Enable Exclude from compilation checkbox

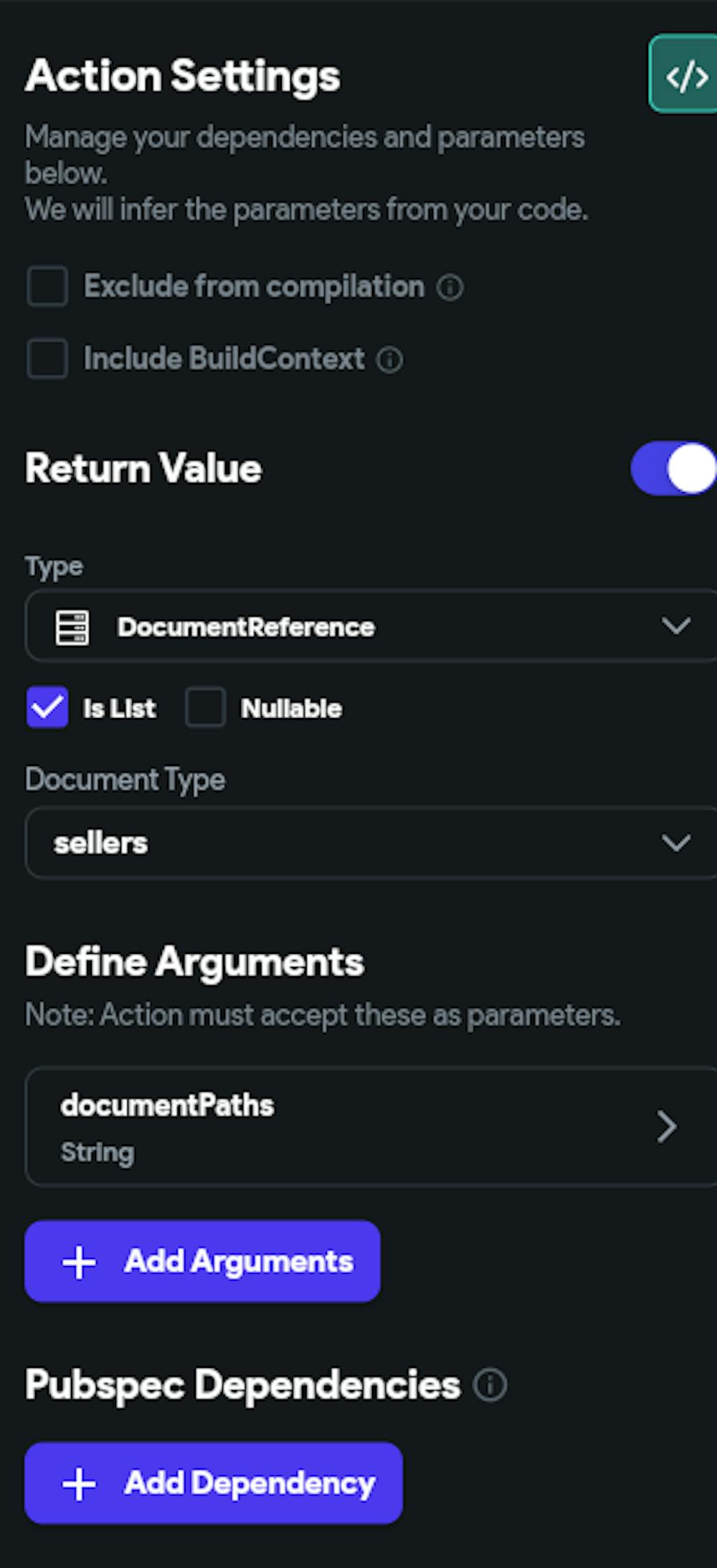47,286
